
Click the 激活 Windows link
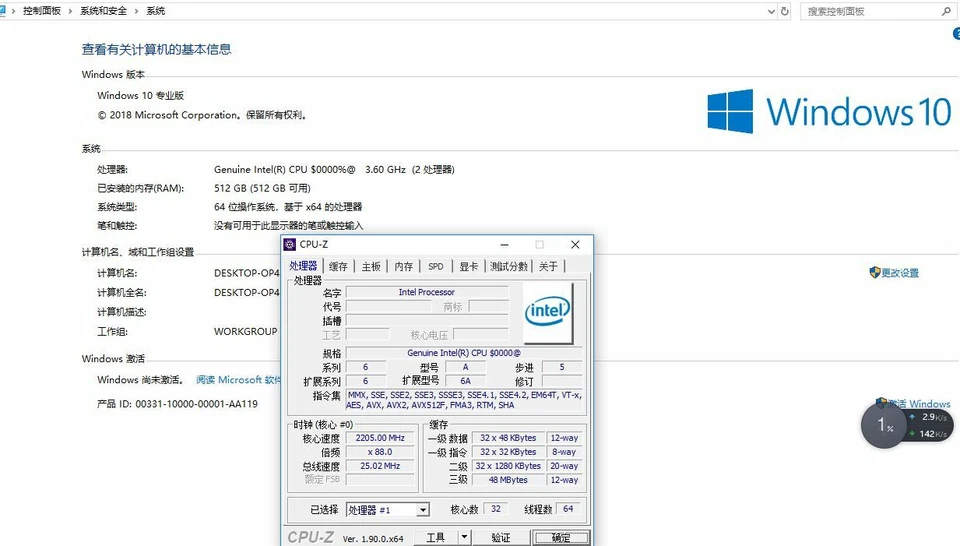[x=919, y=403]
